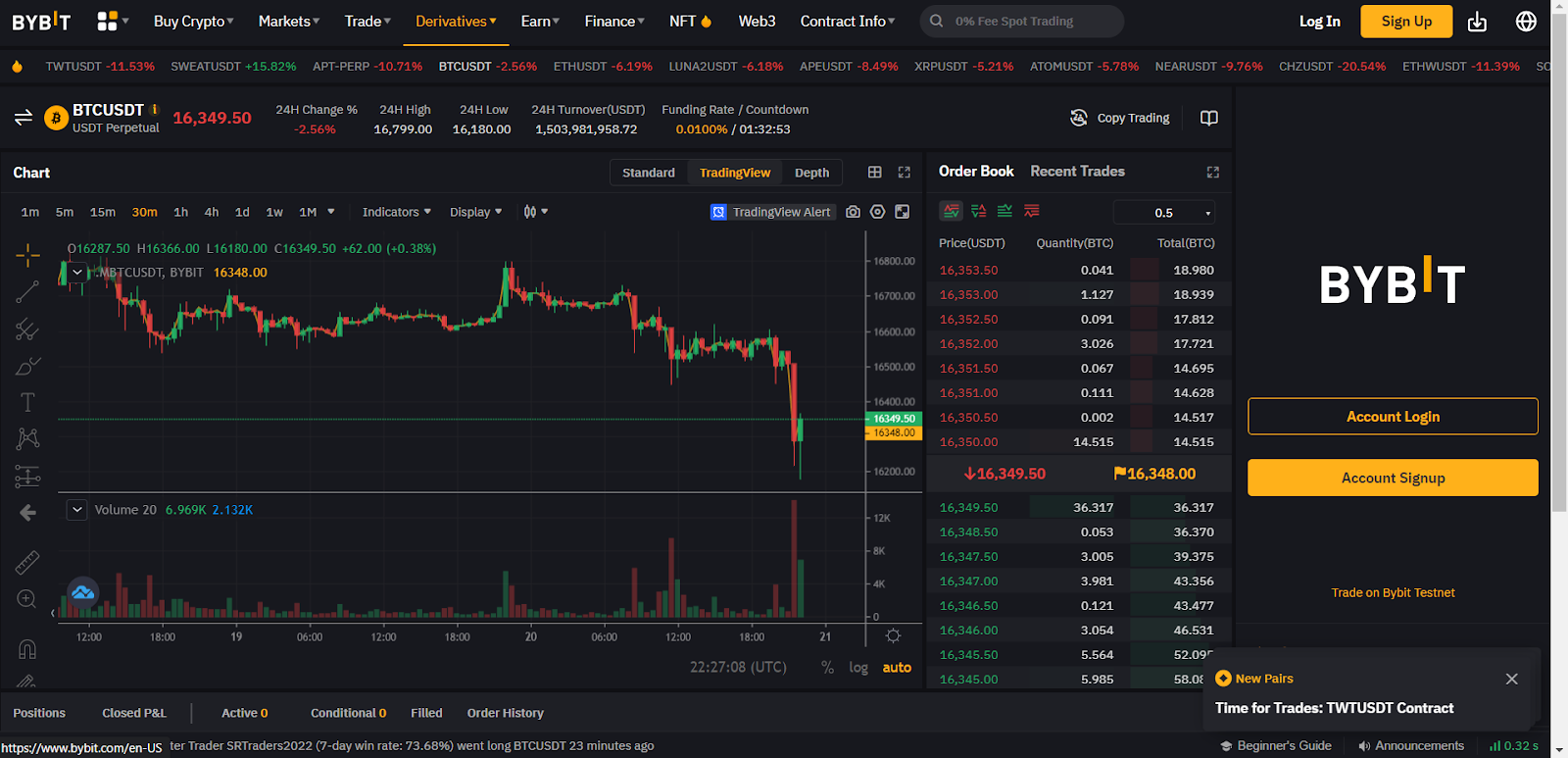Show order book with both bids and asks
The height and width of the screenshot is (758, 1568).
click(951, 211)
